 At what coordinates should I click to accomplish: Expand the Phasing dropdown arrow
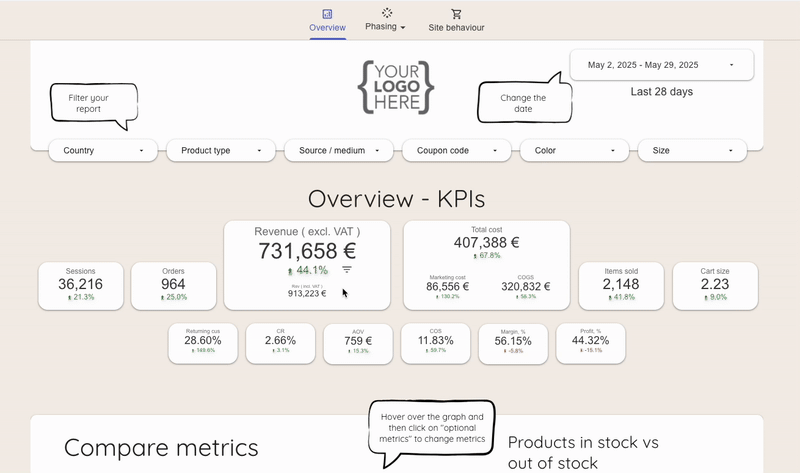pos(403,28)
